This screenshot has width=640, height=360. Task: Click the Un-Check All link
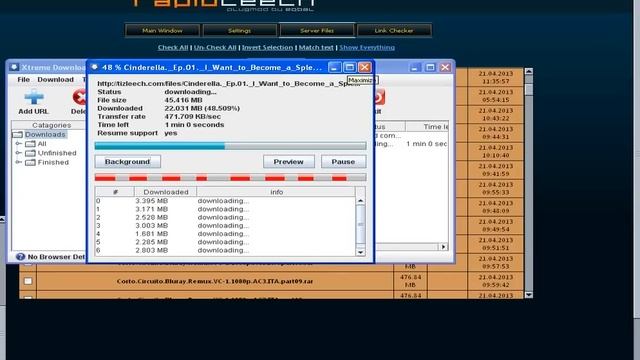click(215, 47)
